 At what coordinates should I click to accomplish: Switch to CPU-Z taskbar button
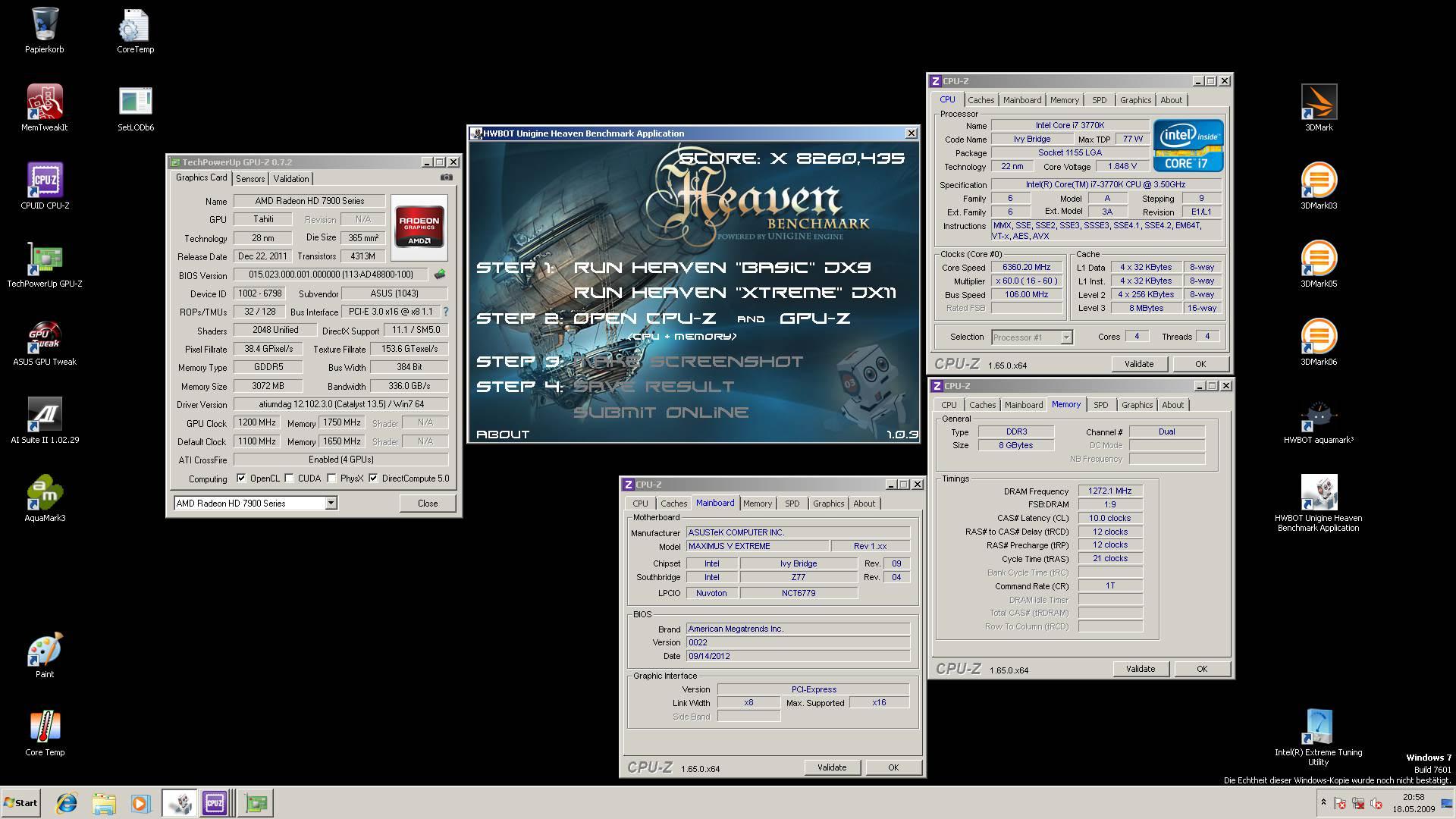click(215, 803)
